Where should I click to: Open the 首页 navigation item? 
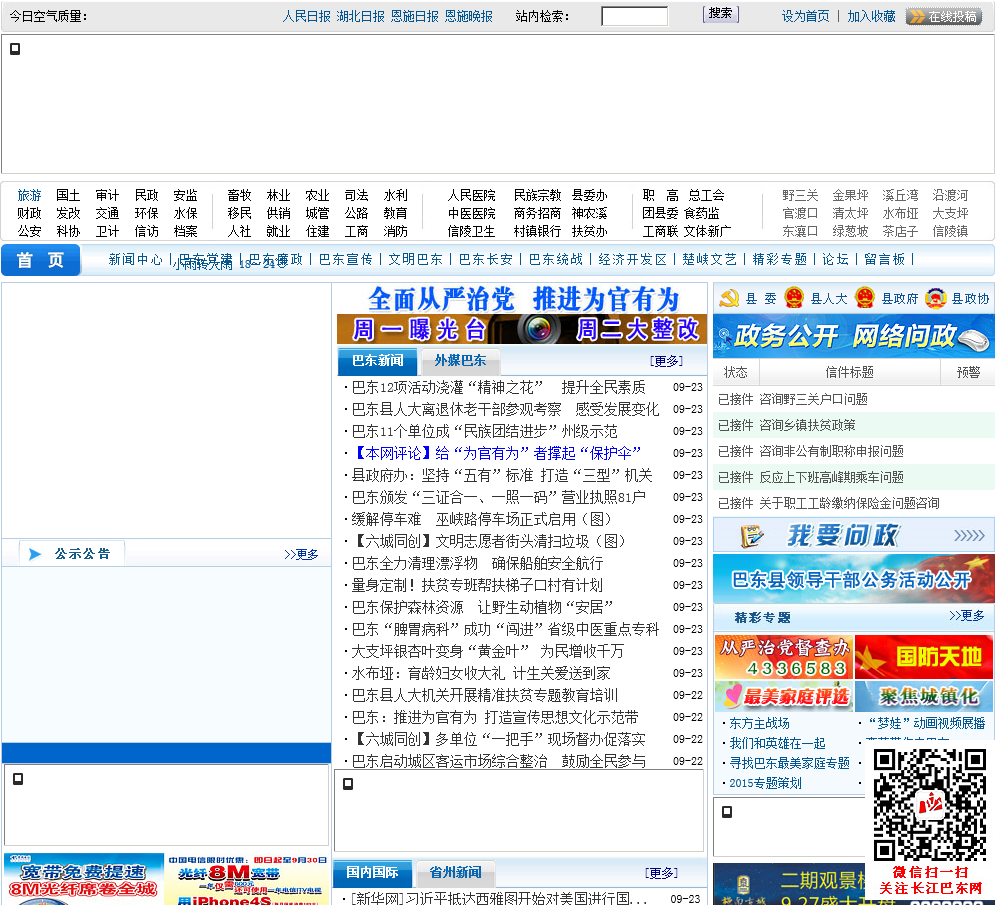[x=40, y=260]
